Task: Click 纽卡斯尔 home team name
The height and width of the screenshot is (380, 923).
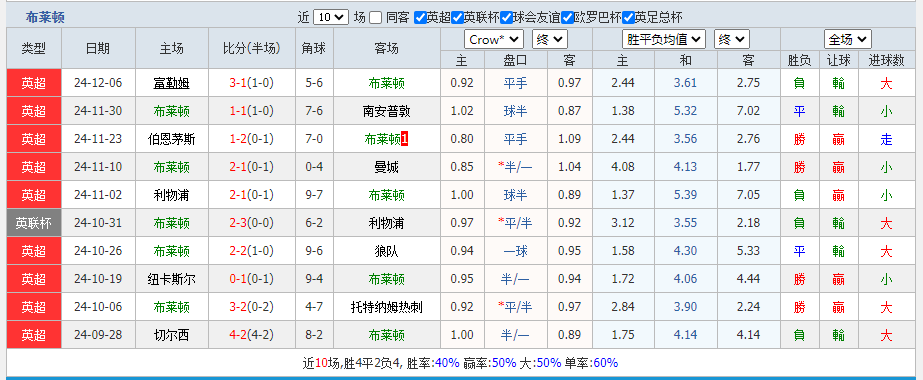Action: (x=172, y=279)
